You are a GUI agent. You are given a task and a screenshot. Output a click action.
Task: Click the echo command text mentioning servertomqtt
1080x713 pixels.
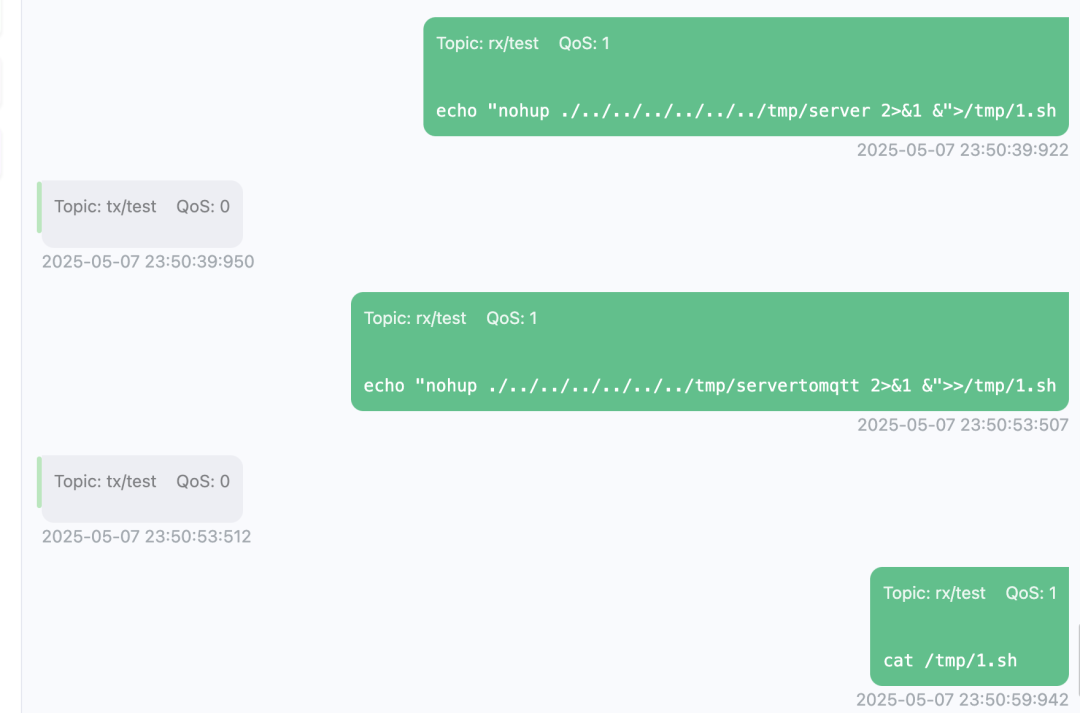click(x=709, y=386)
